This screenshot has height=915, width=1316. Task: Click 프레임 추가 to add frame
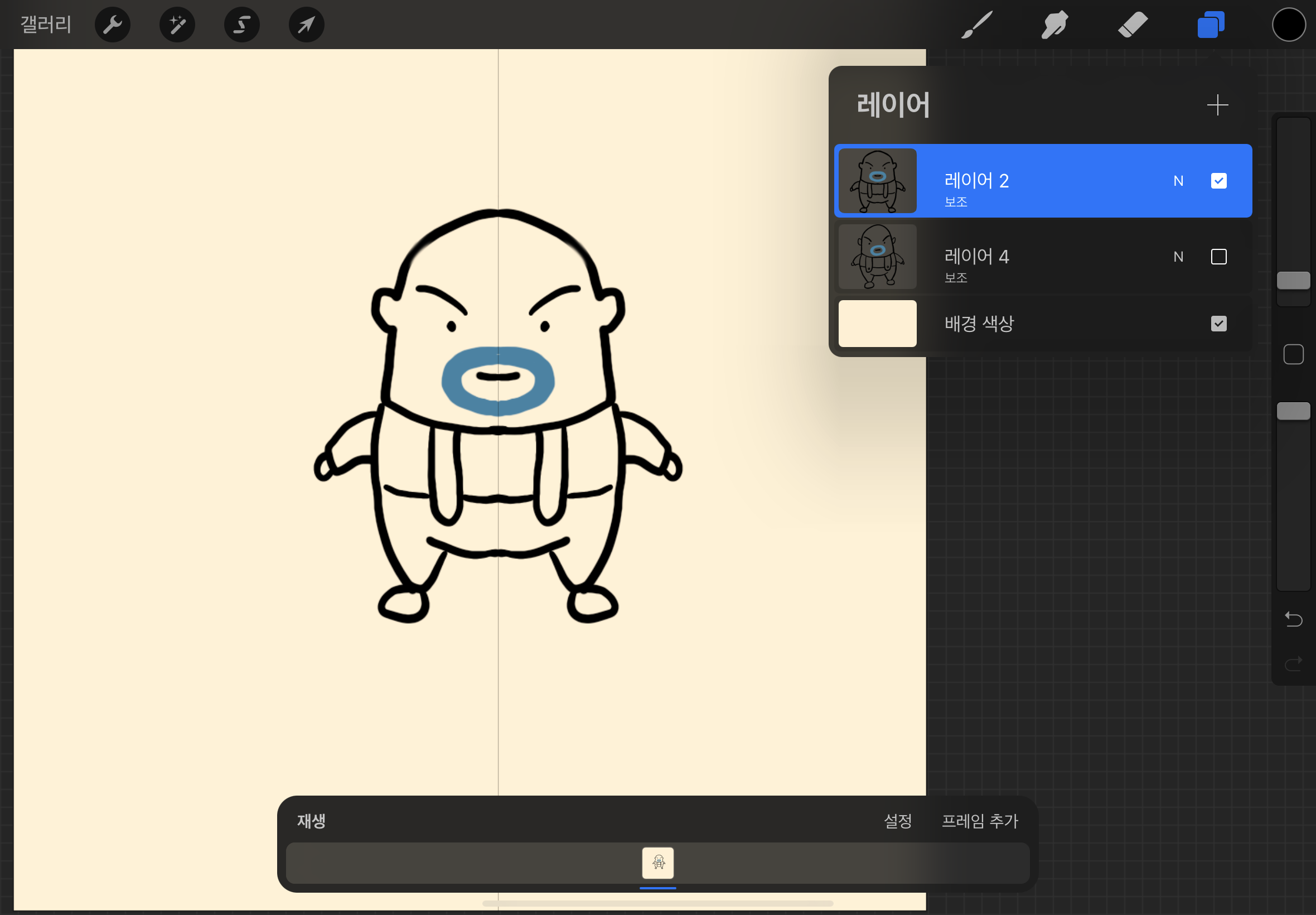coord(980,820)
